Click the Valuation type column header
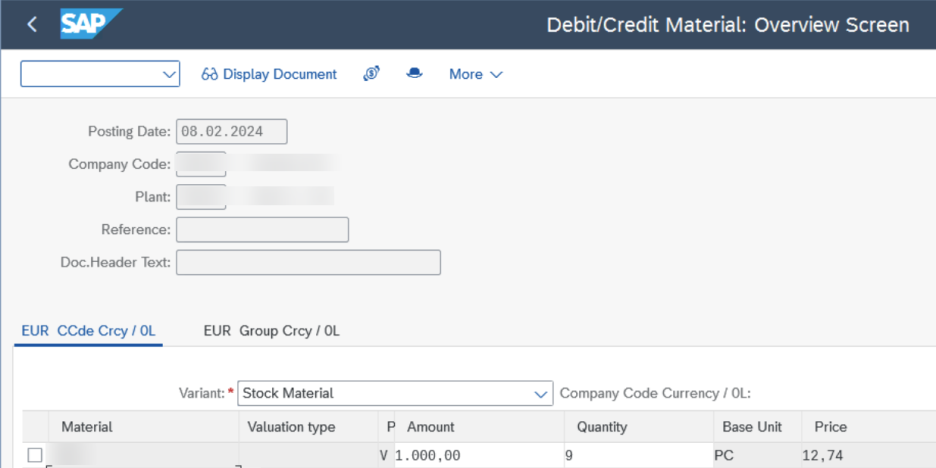936x468 pixels. (x=308, y=427)
